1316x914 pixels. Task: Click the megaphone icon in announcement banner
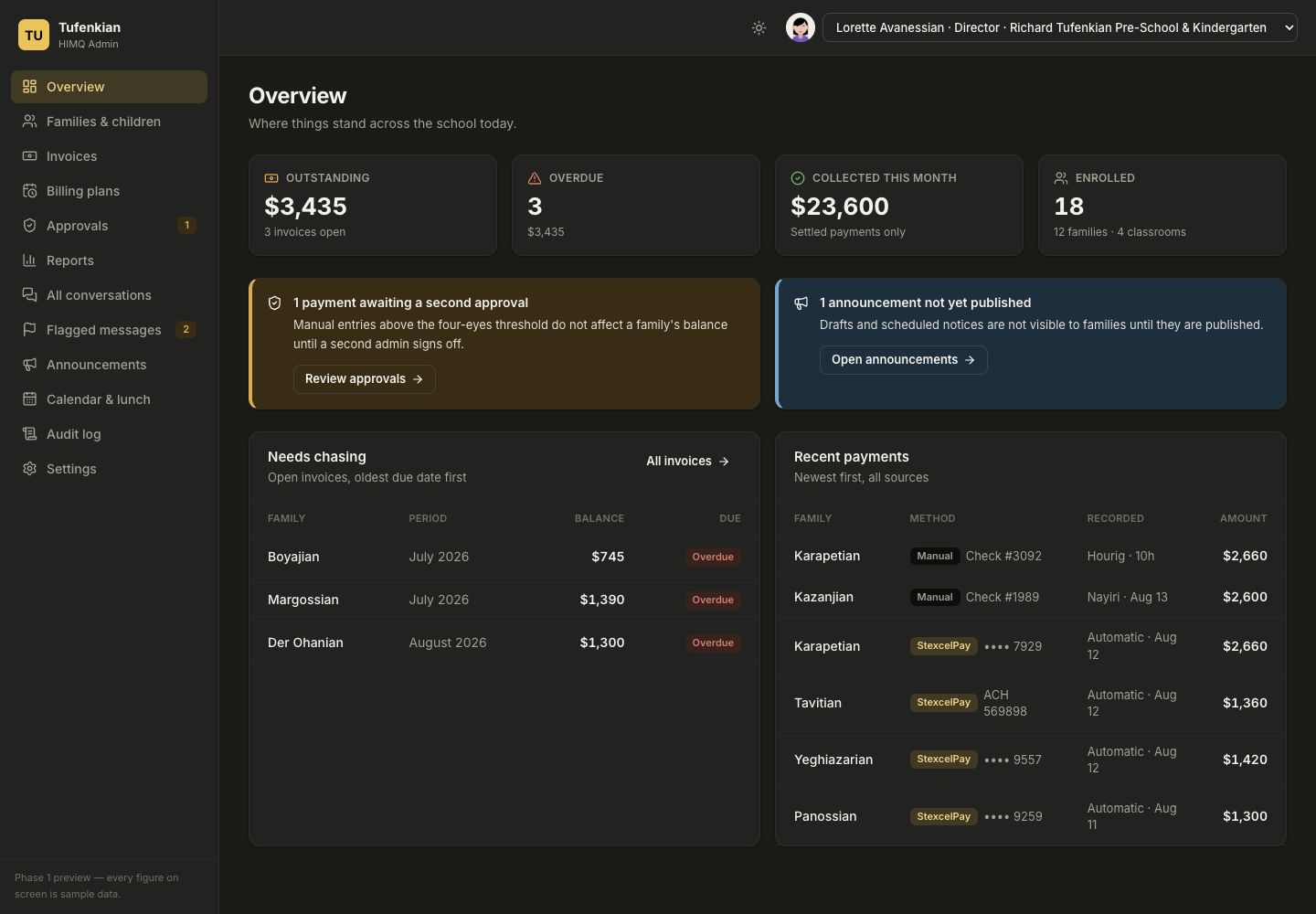tap(801, 303)
